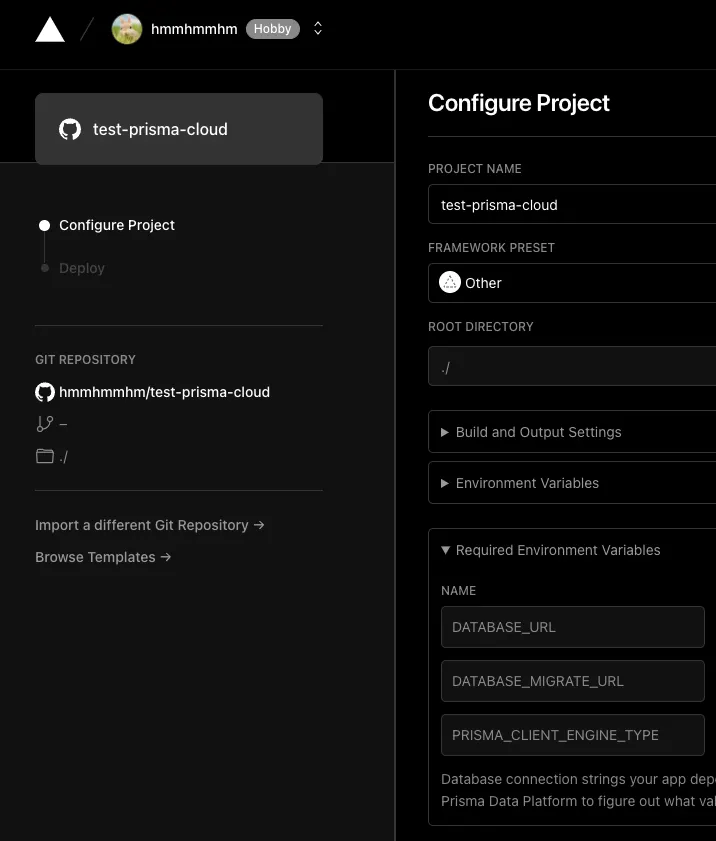Expand the Environment Variables section

tap(527, 483)
